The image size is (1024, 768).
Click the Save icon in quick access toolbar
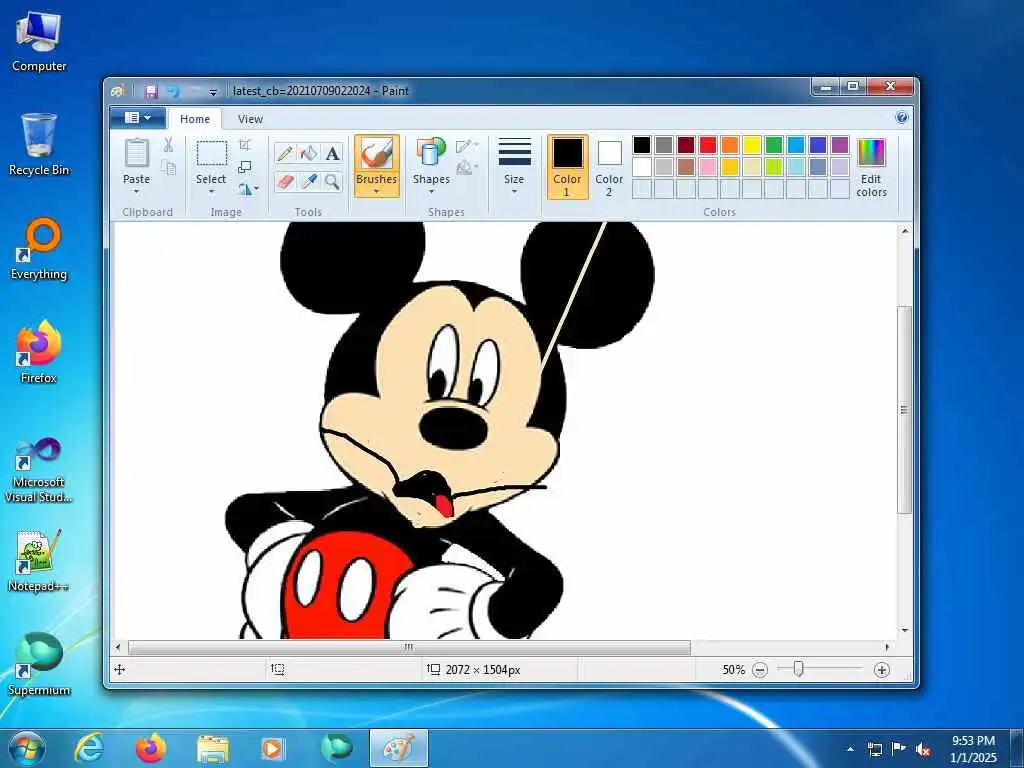pos(152,91)
